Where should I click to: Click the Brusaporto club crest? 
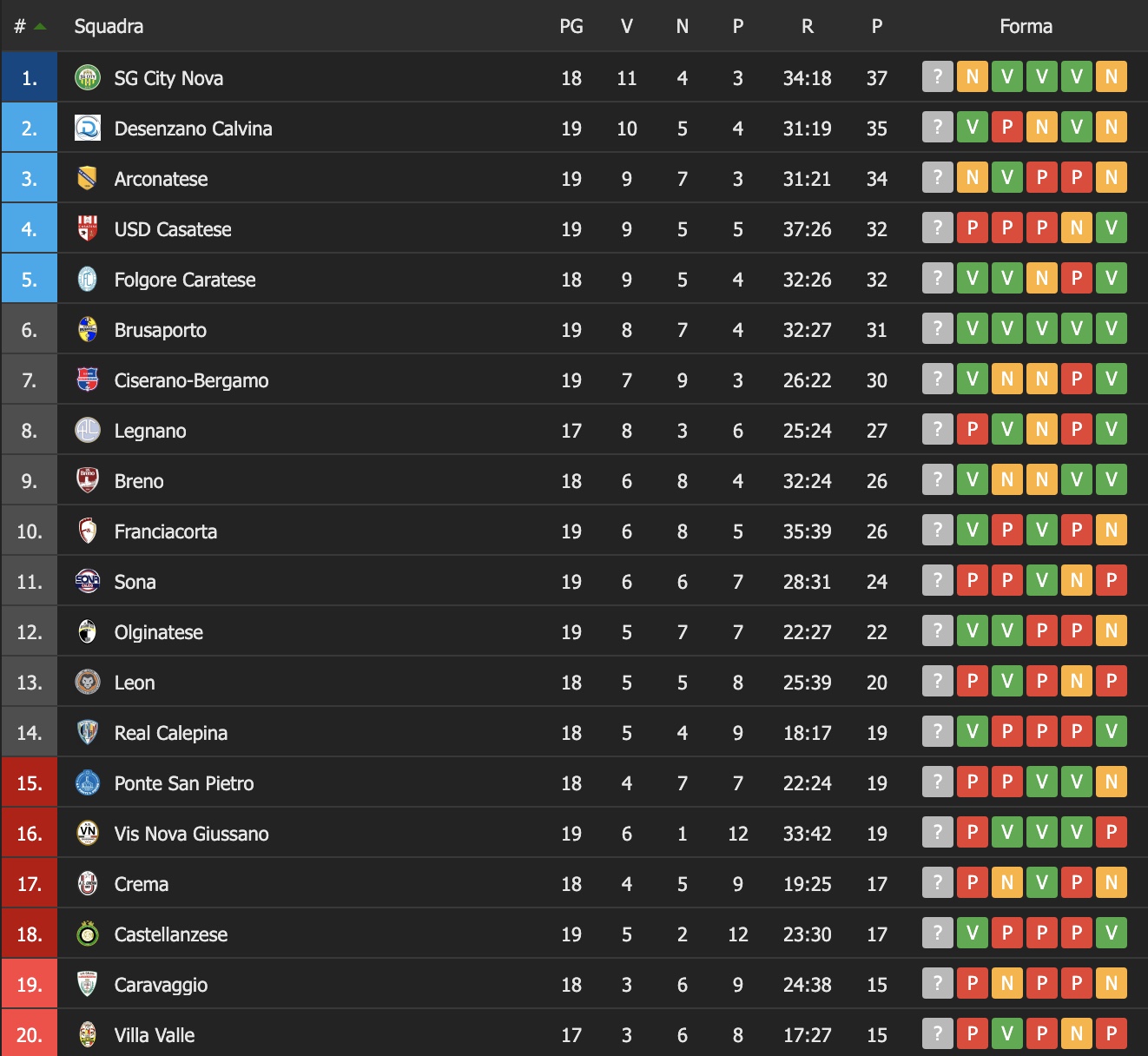tap(88, 330)
